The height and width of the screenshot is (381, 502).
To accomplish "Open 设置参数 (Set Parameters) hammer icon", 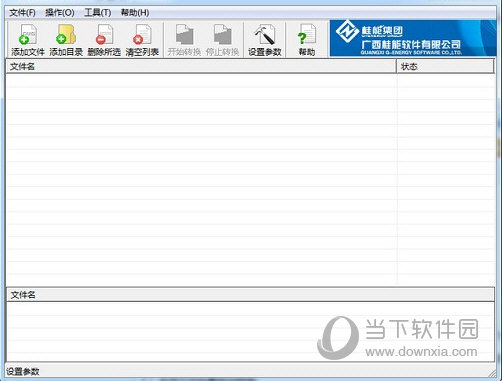I will coord(265,40).
